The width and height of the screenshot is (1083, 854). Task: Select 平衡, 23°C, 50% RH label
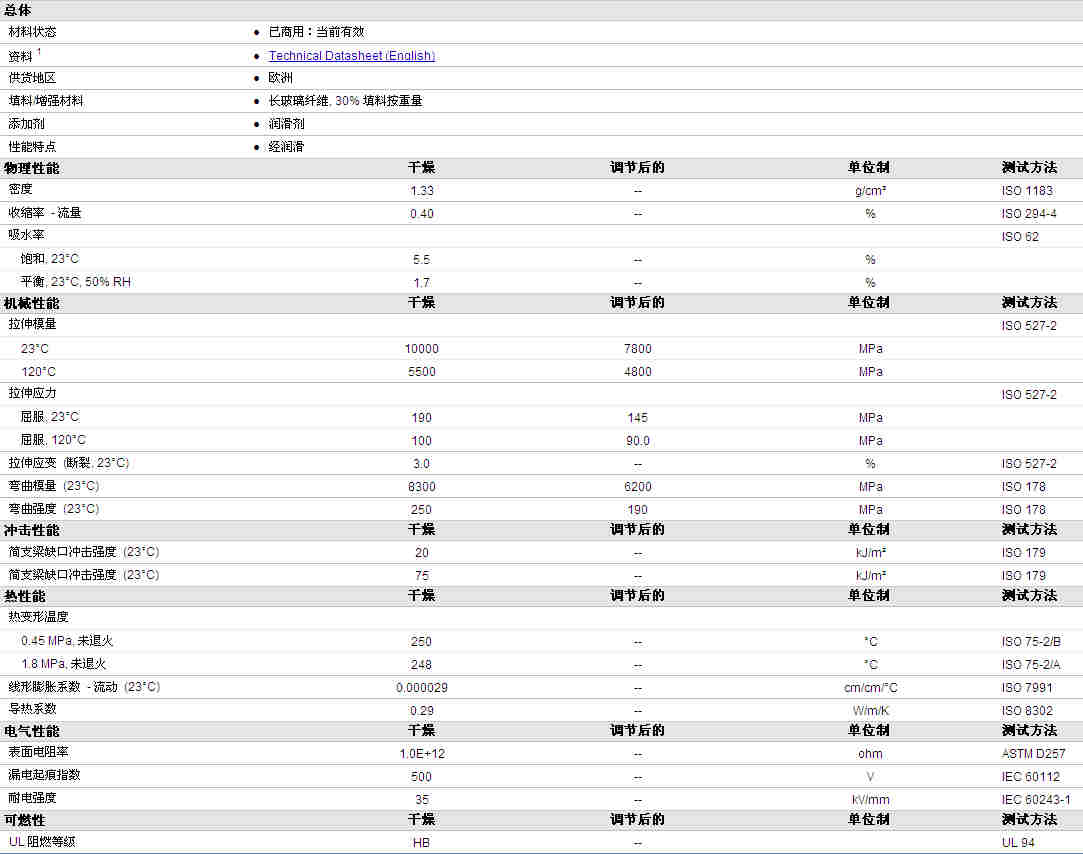pos(76,281)
